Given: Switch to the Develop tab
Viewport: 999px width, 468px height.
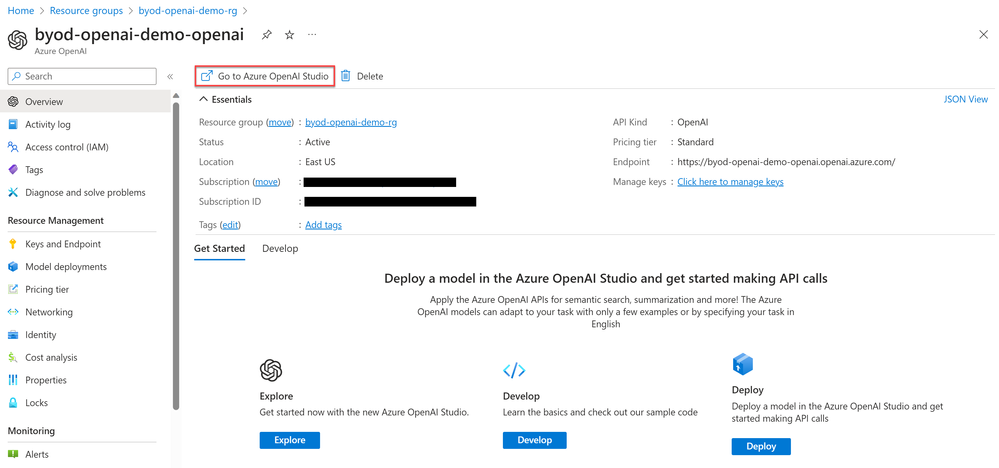Looking at the screenshot, I should (280, 248).
